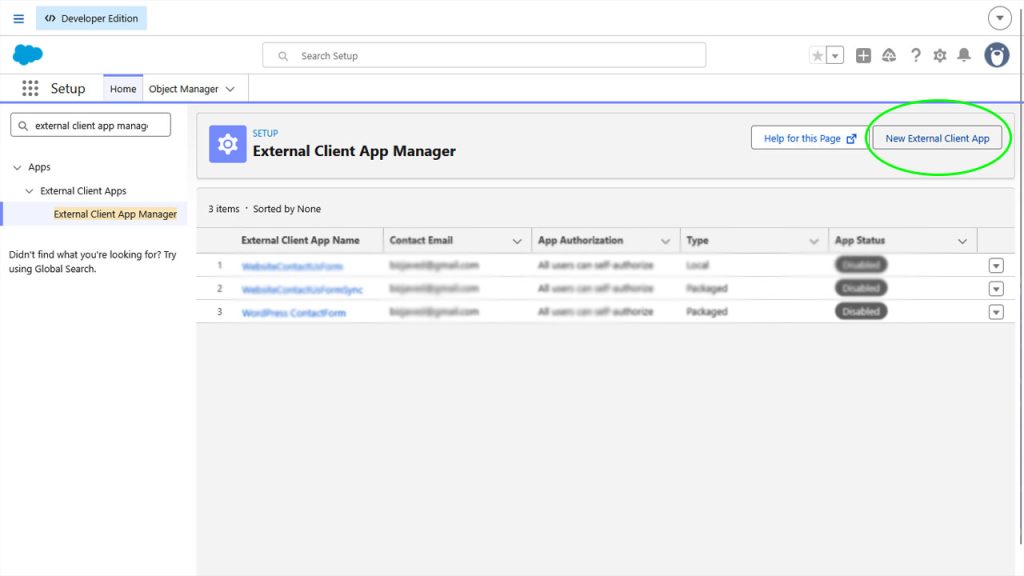Click the Local type cell in row 1
Viewport: 1024px width, 576px height.
(697, 265)
